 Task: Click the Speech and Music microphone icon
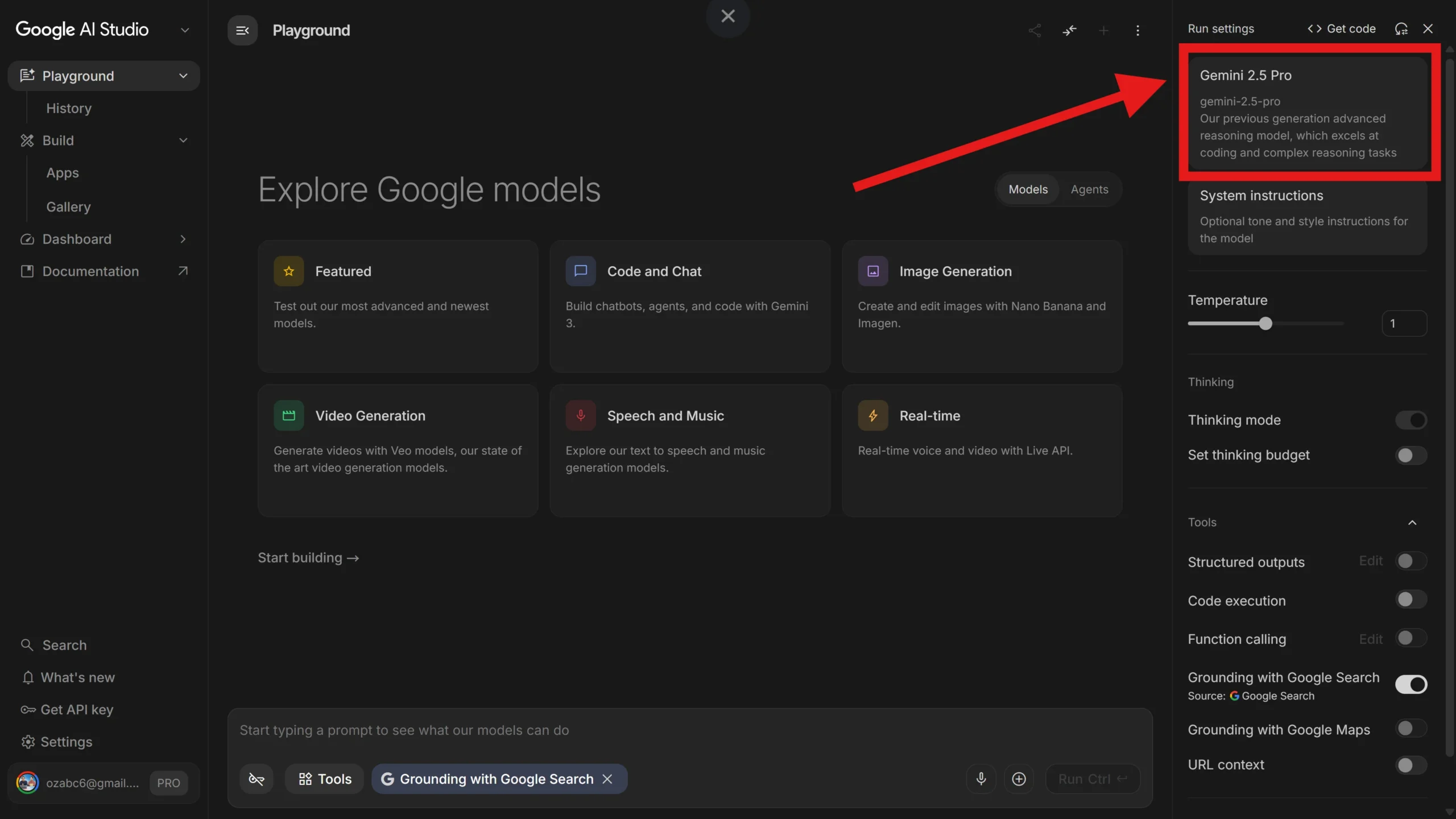pos(581,416)
